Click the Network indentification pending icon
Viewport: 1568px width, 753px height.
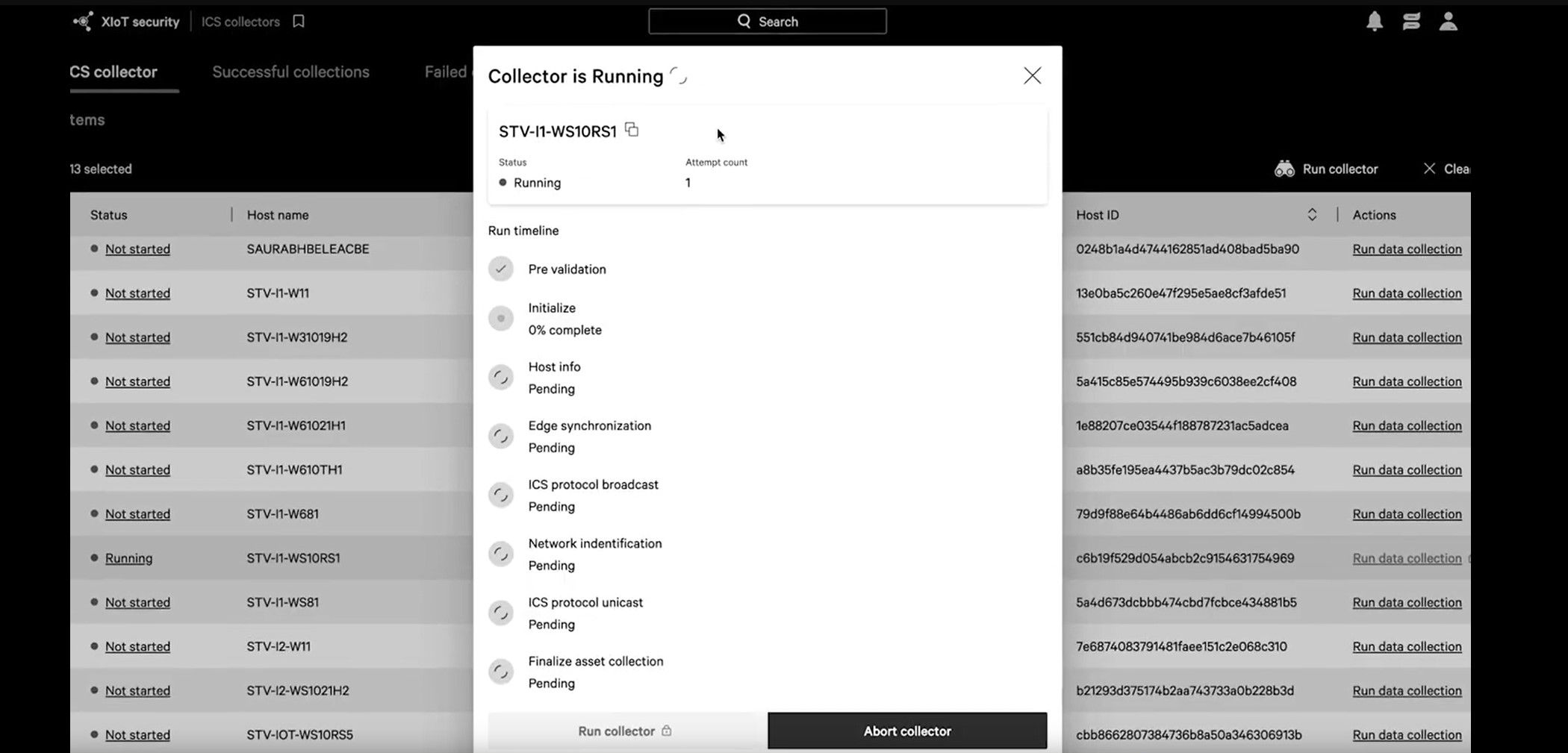tap(501, 554)
